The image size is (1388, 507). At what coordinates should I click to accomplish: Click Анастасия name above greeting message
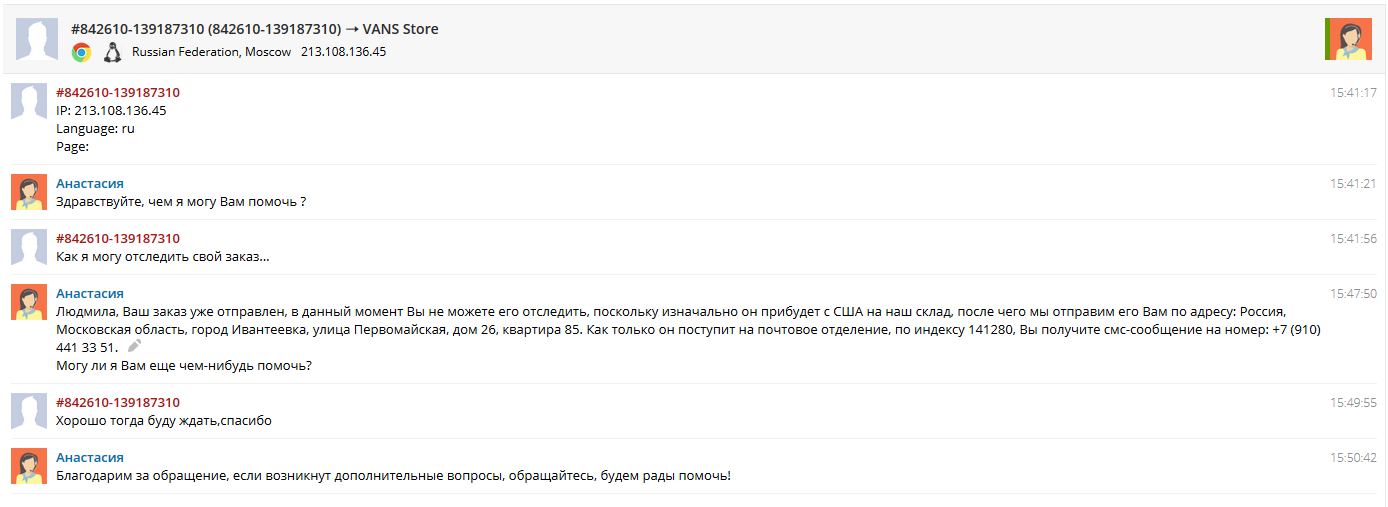[x=90, y=183]
